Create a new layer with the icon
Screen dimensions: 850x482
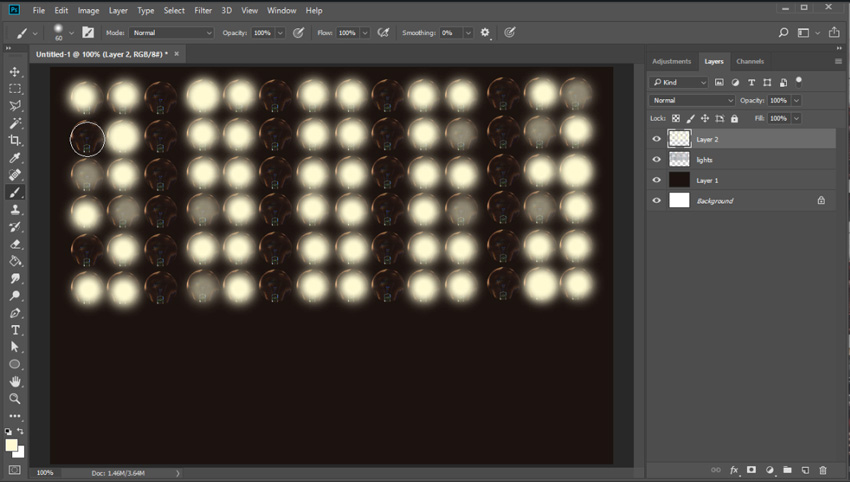click(805, 469)
